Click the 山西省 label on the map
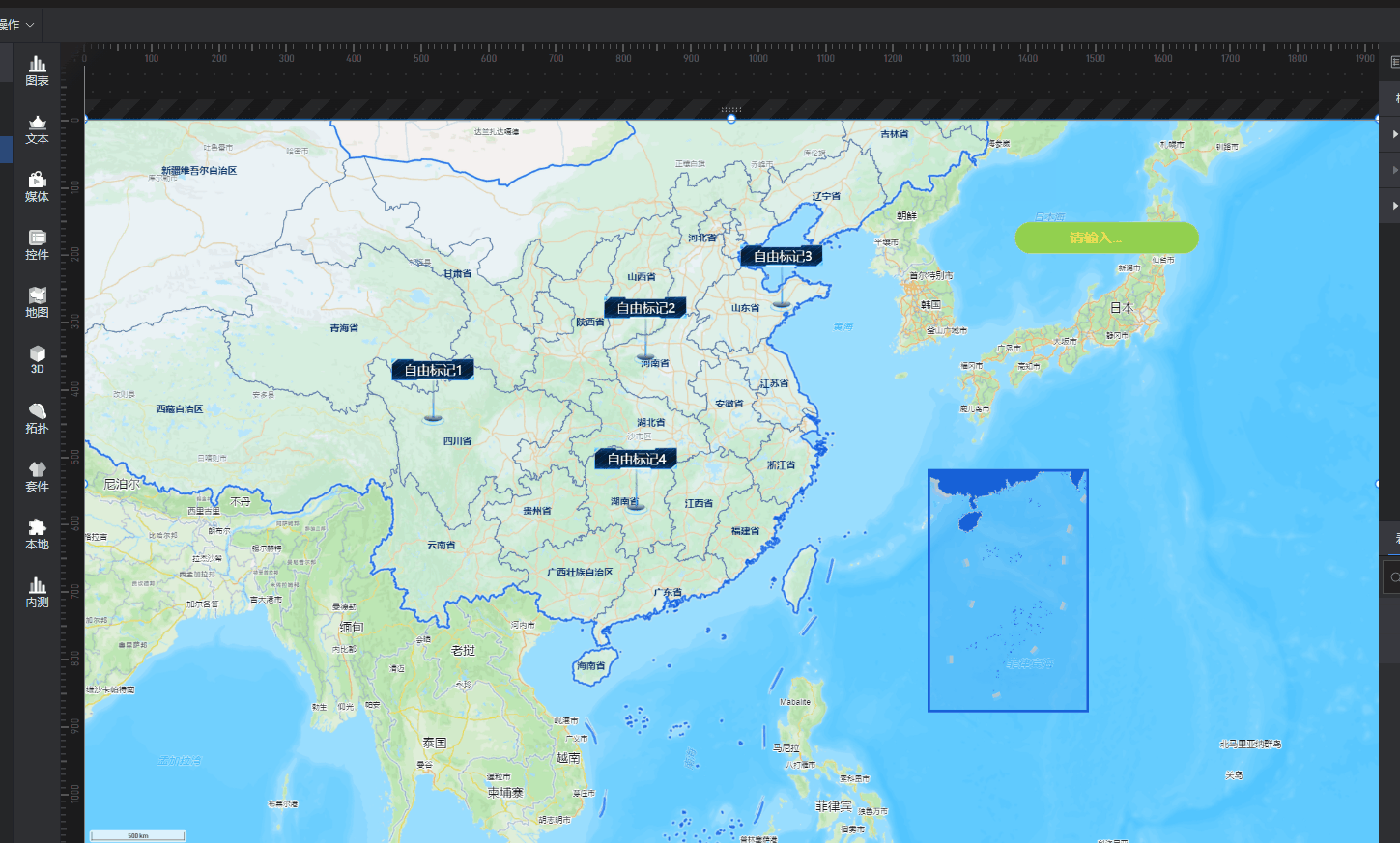1400x843 pixels. coord(642,277)
